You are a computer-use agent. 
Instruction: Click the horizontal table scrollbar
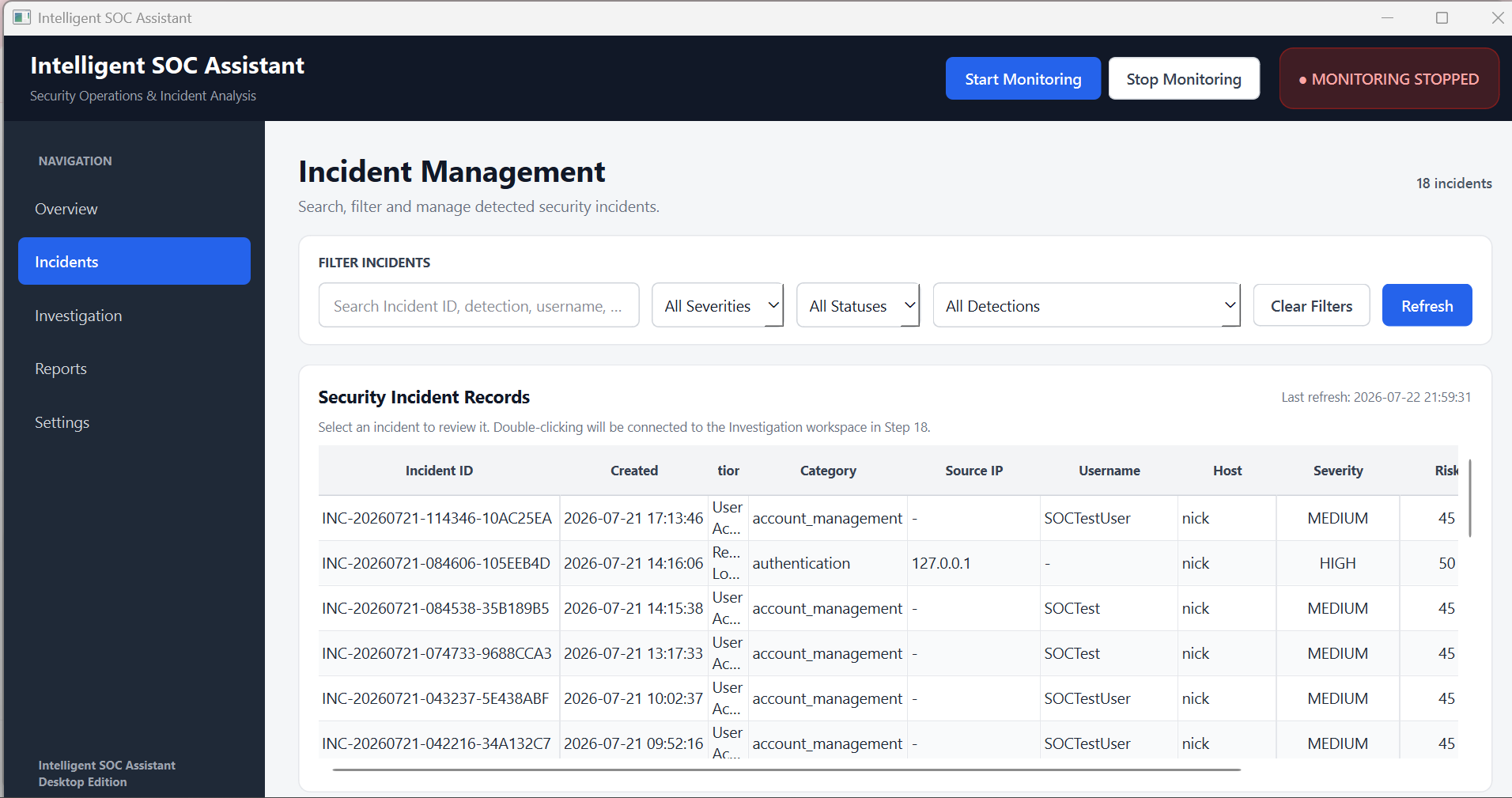786,769
